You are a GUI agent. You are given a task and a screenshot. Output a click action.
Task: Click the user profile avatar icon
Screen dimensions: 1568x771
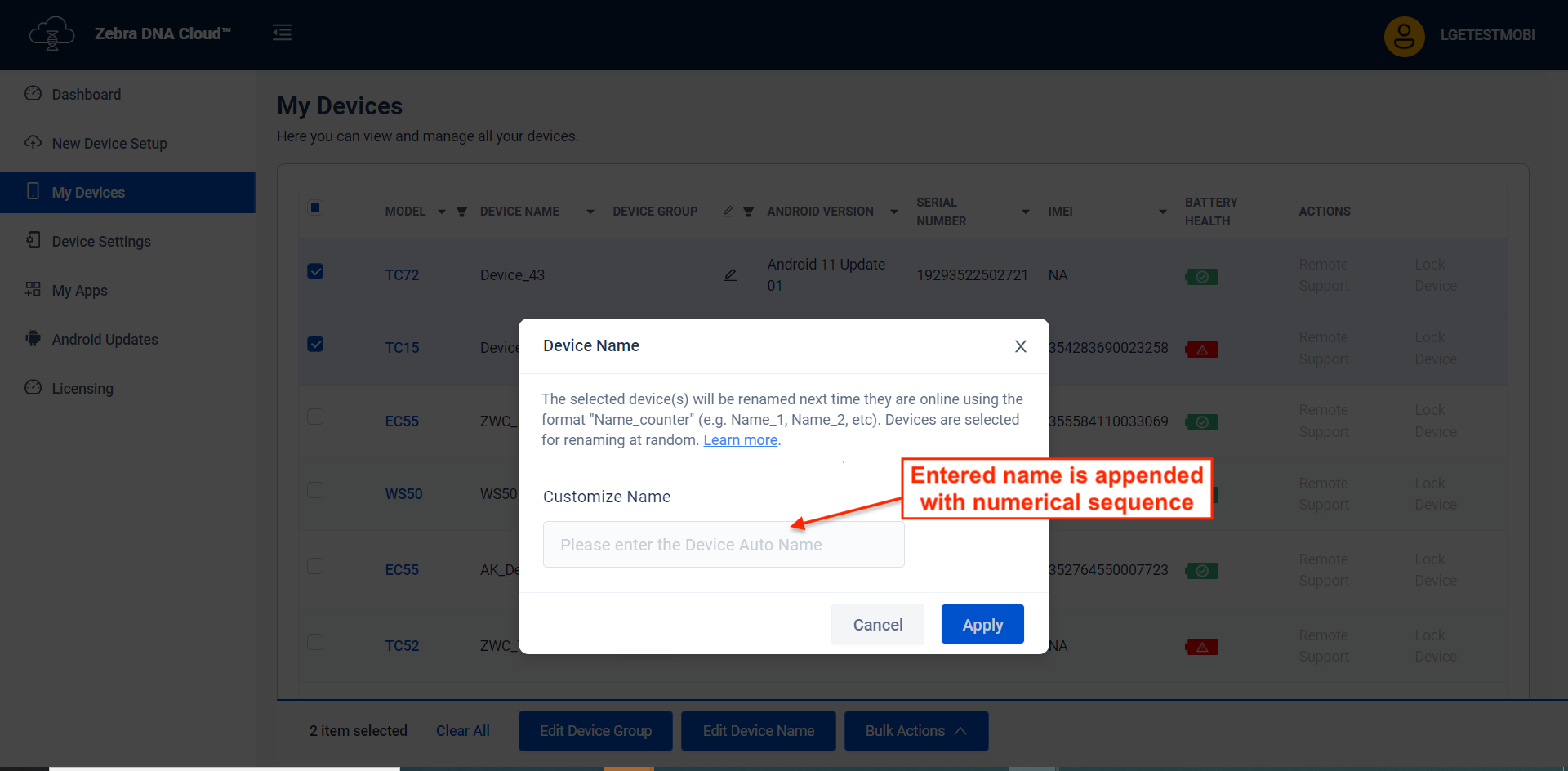coord(1404,35)
